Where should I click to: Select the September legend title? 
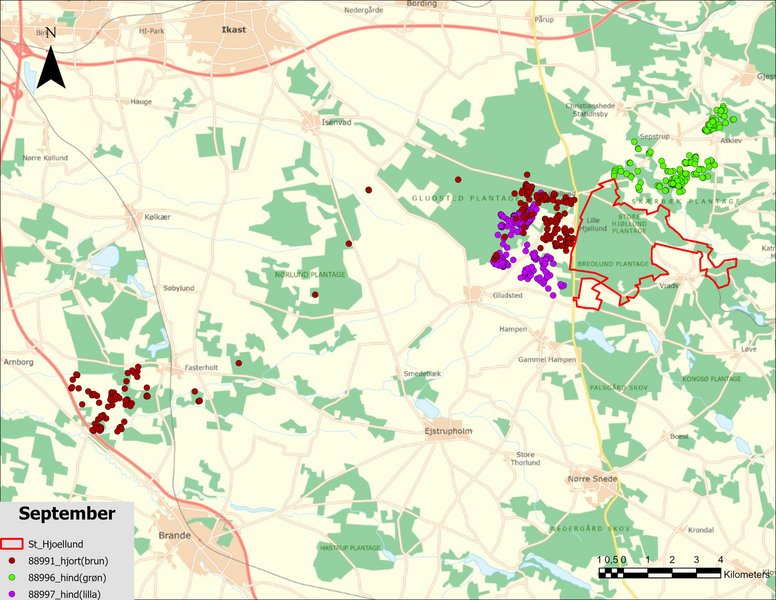pos(65,514)
